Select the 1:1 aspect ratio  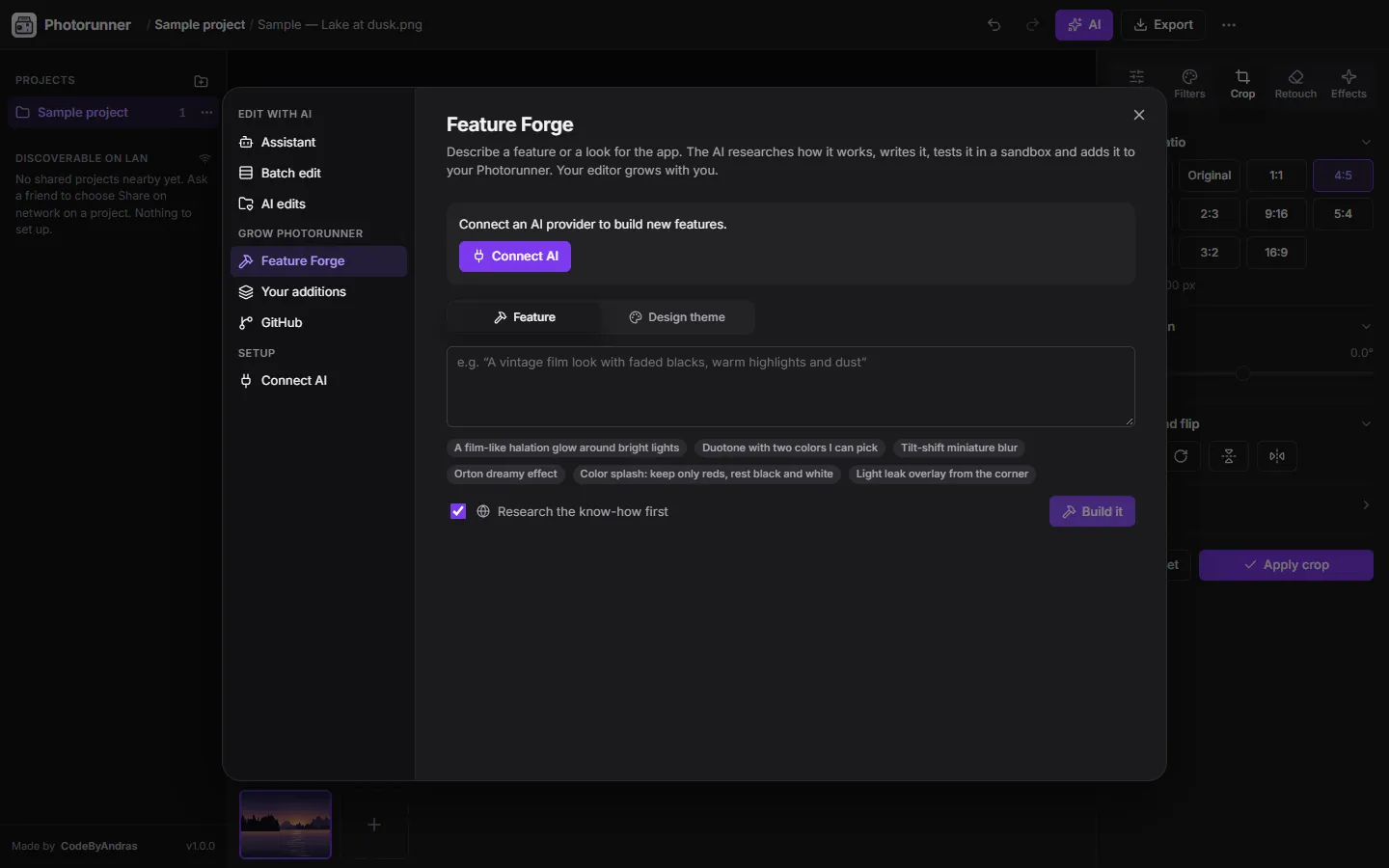click(x=1276, y=176)
